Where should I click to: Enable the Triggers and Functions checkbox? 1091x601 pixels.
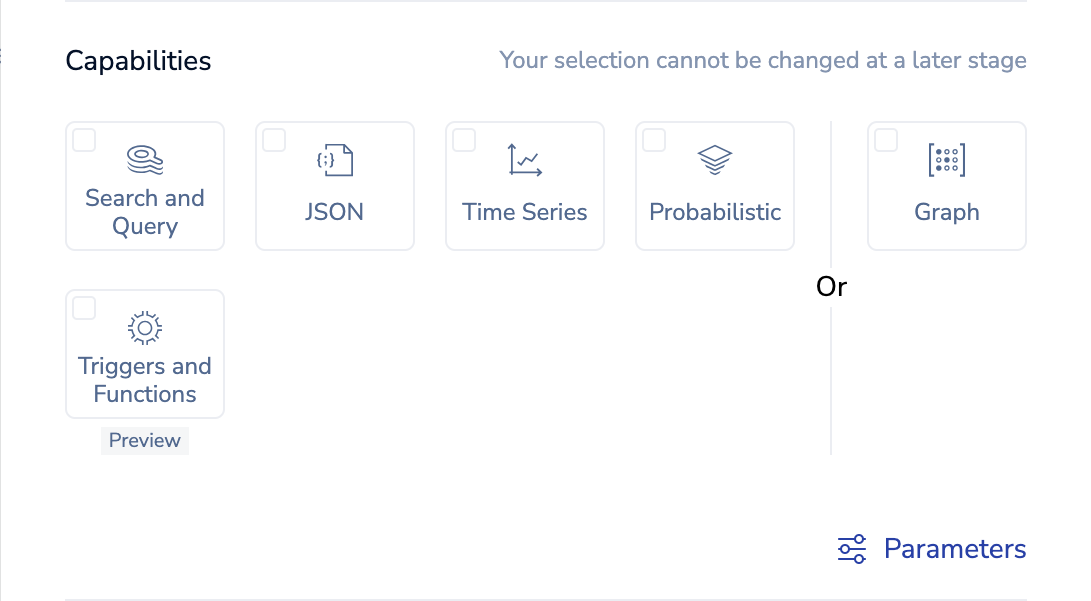[x=85, y=309]
